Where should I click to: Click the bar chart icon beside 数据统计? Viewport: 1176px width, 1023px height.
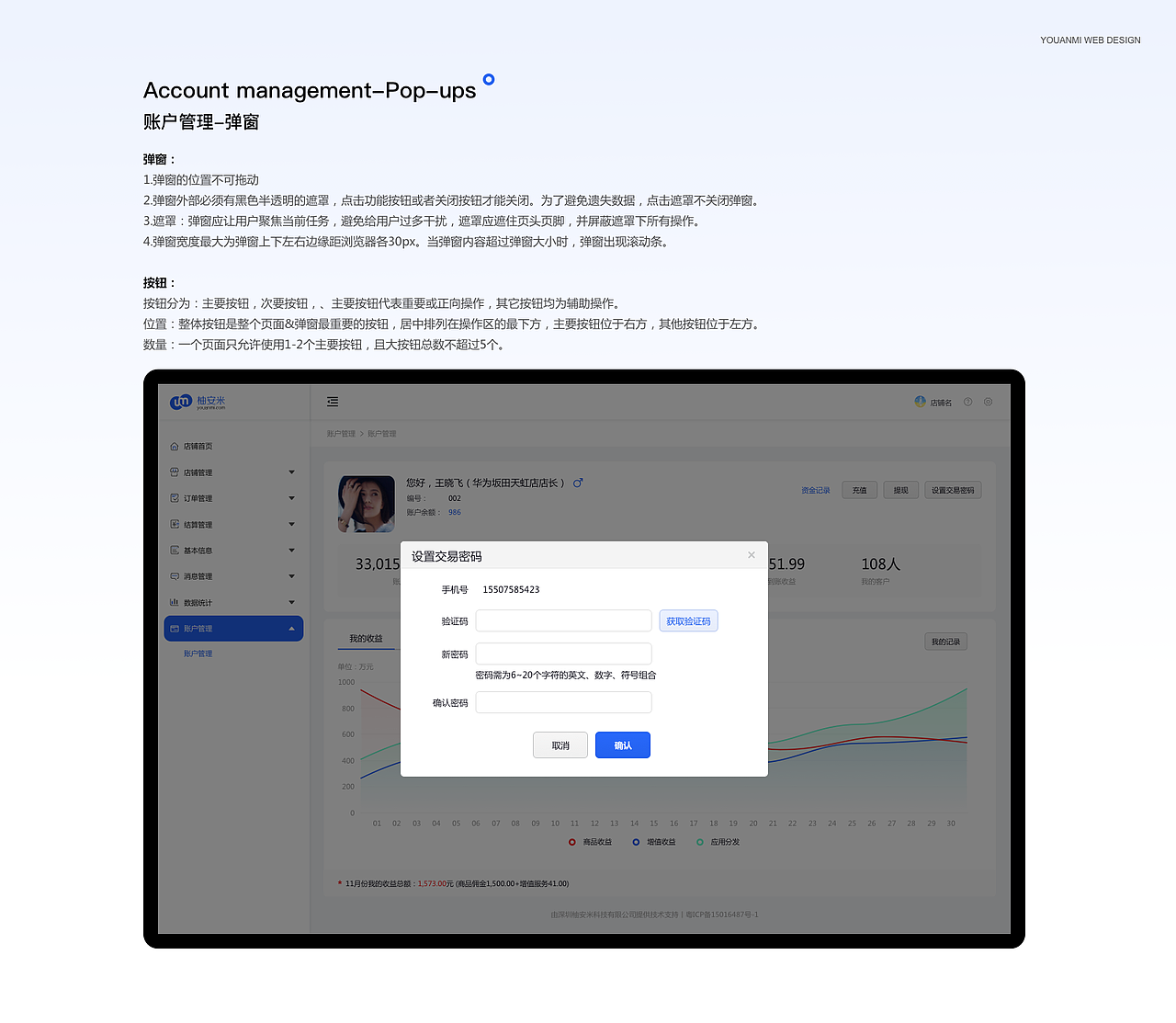click(x=175, y=603)
